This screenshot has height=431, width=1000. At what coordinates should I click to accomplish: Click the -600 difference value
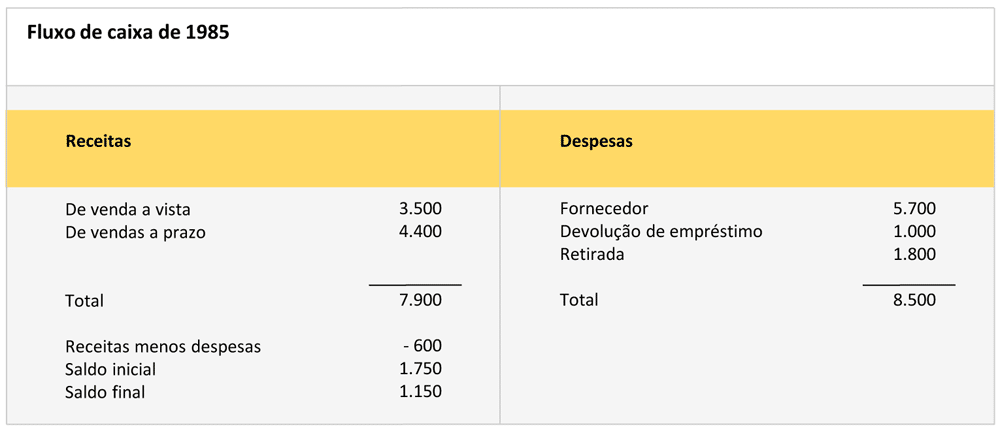[x=422, y=346]
